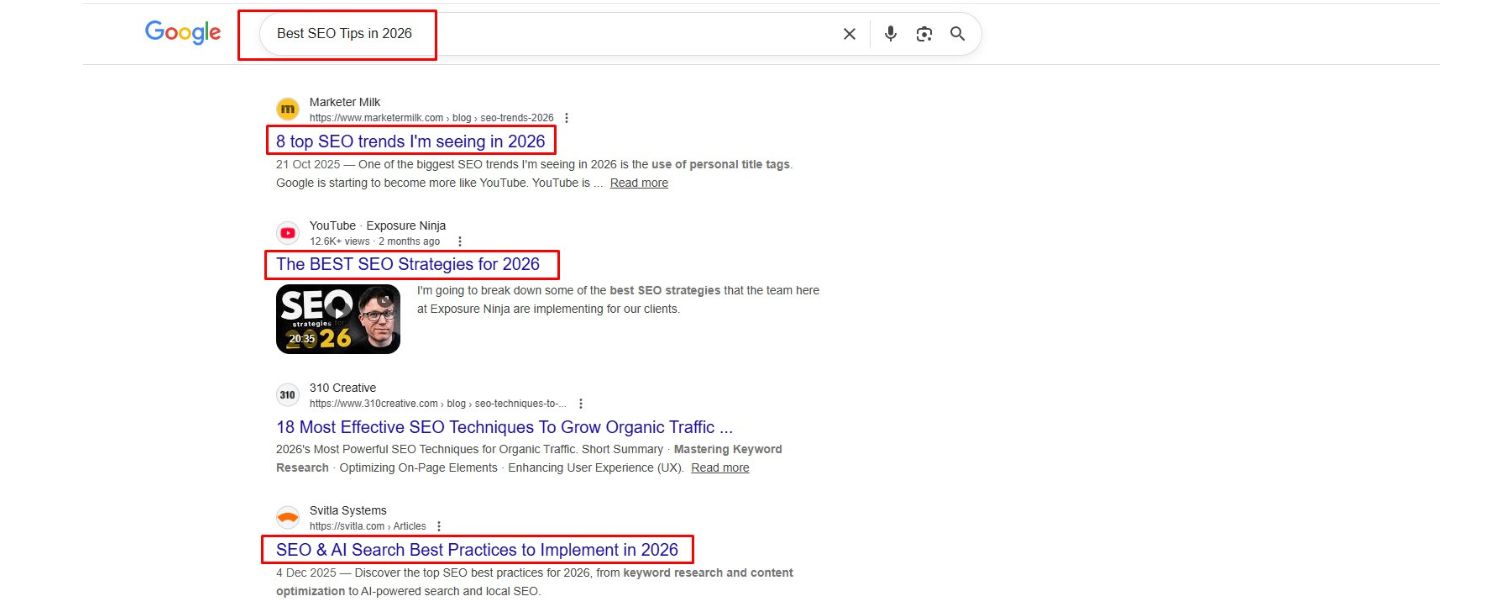Open Google Lens image search
Viewport: 1500px width, 600px height.
coord(924,34)
